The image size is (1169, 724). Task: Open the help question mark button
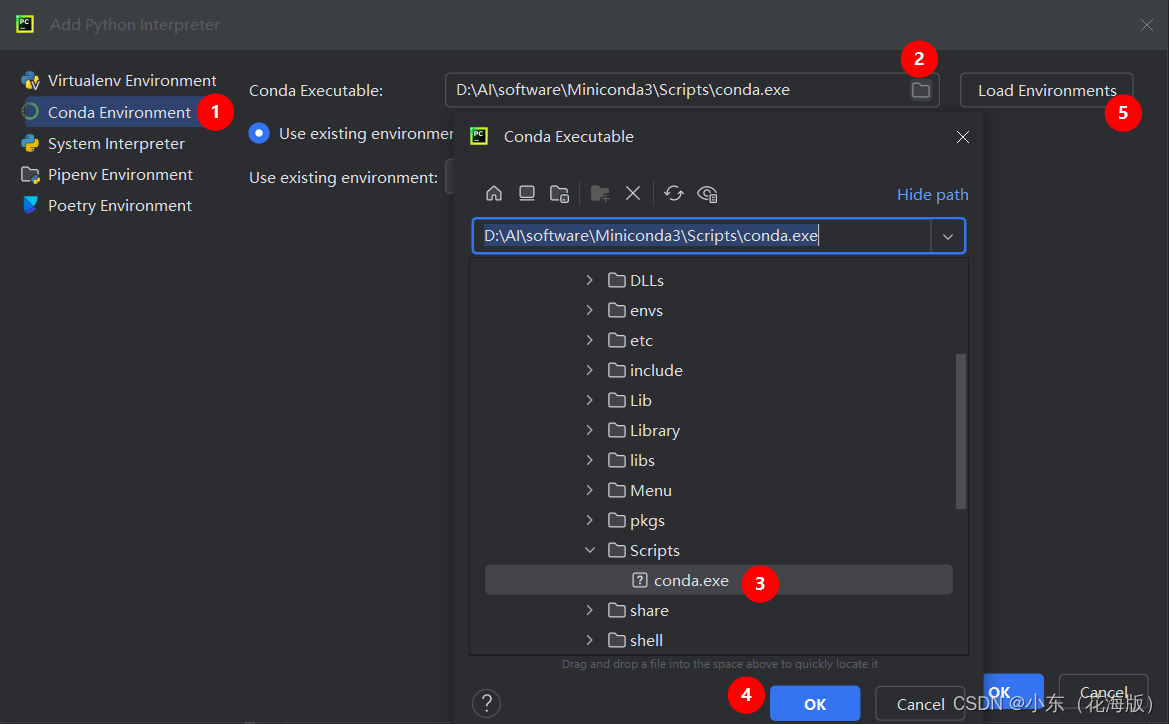tap(486, 703)
